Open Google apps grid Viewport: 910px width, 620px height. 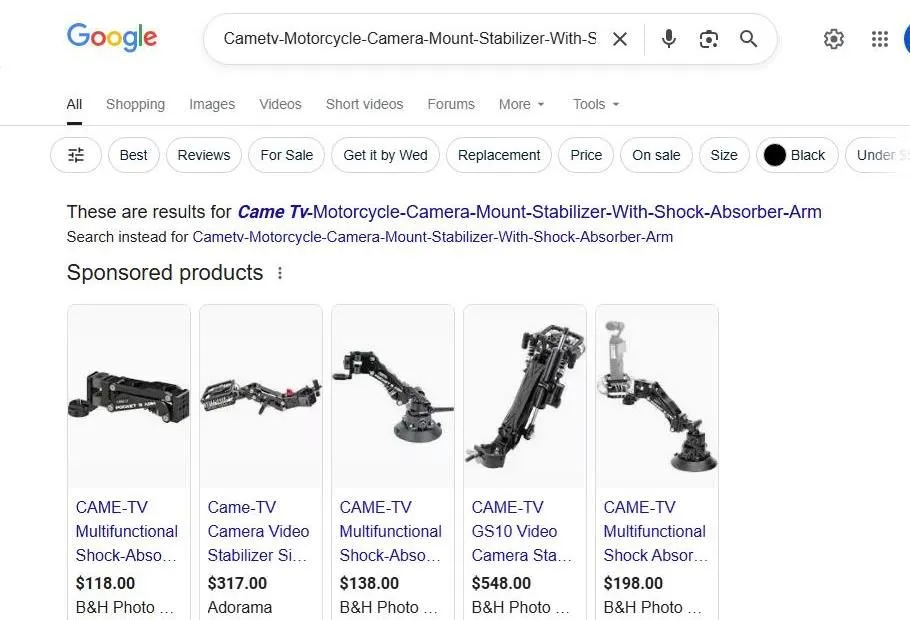point(880,39)
